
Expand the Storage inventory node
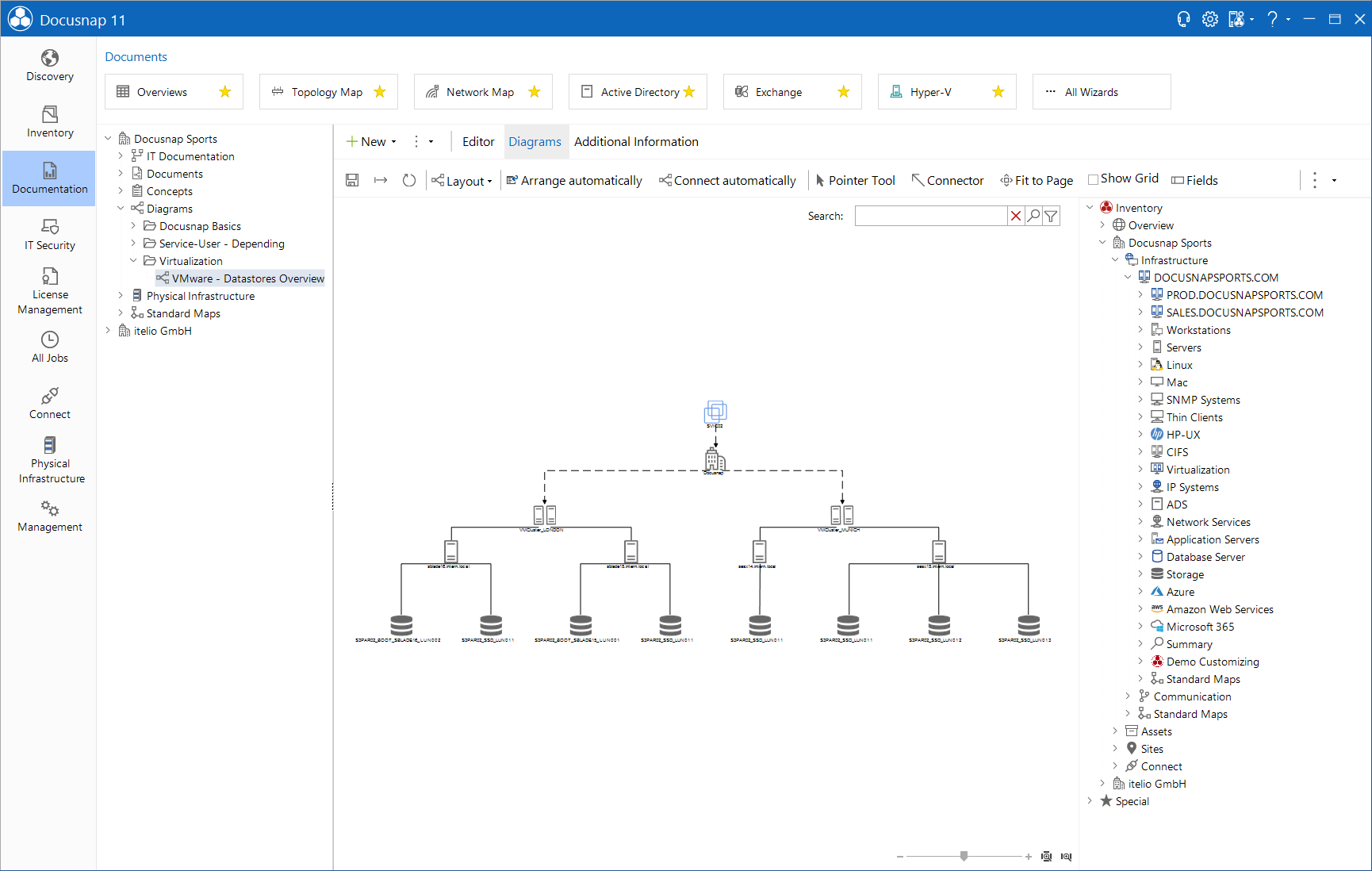pyautogui.click(x=1140, y=574)
